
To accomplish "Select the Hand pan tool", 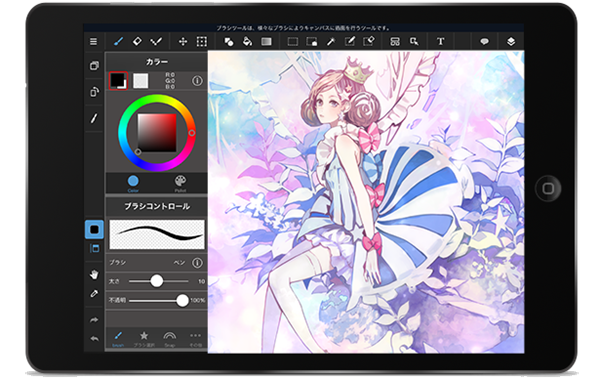I will [94, 274].
